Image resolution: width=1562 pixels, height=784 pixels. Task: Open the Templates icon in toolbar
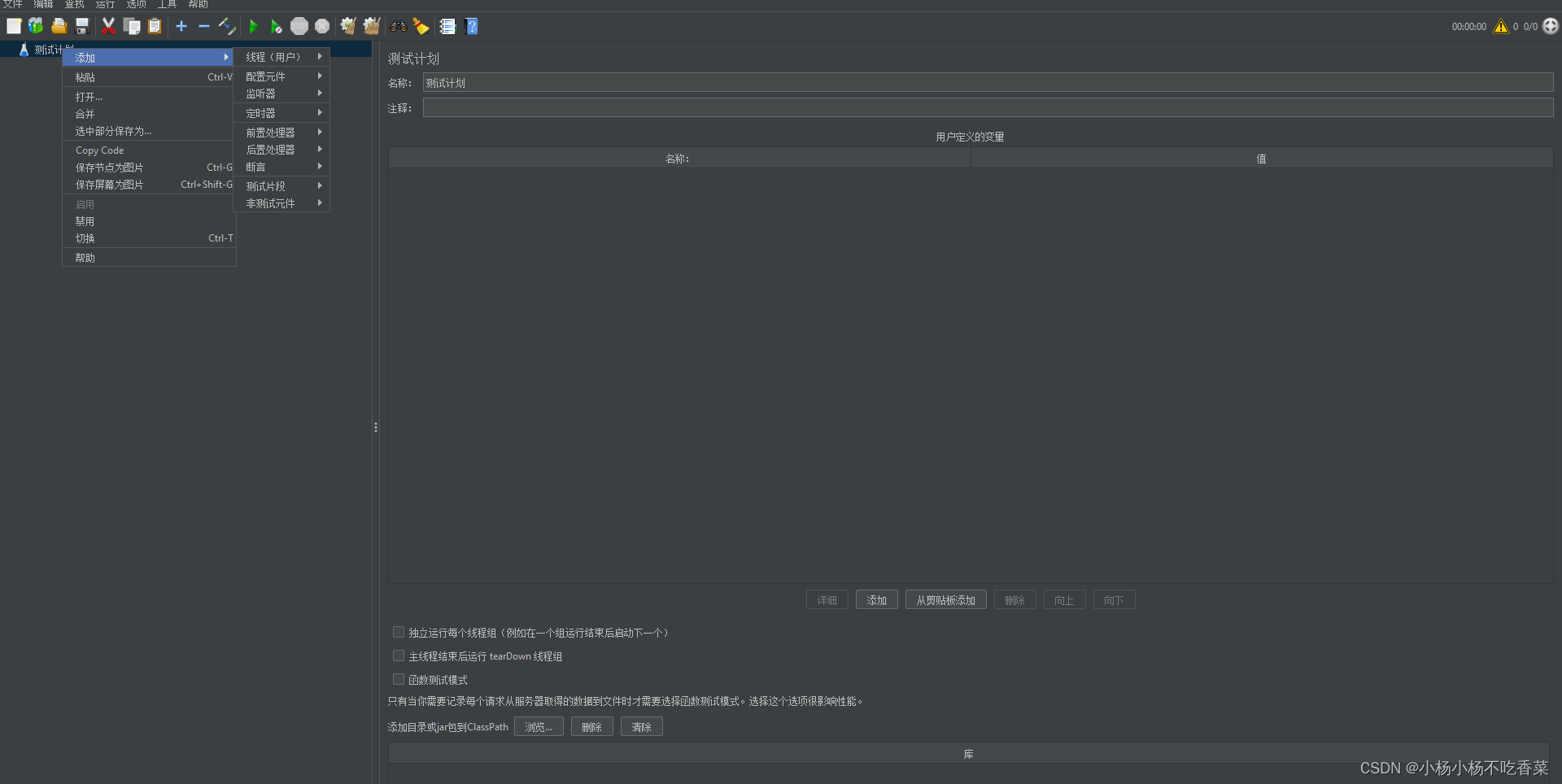[36, 26]
